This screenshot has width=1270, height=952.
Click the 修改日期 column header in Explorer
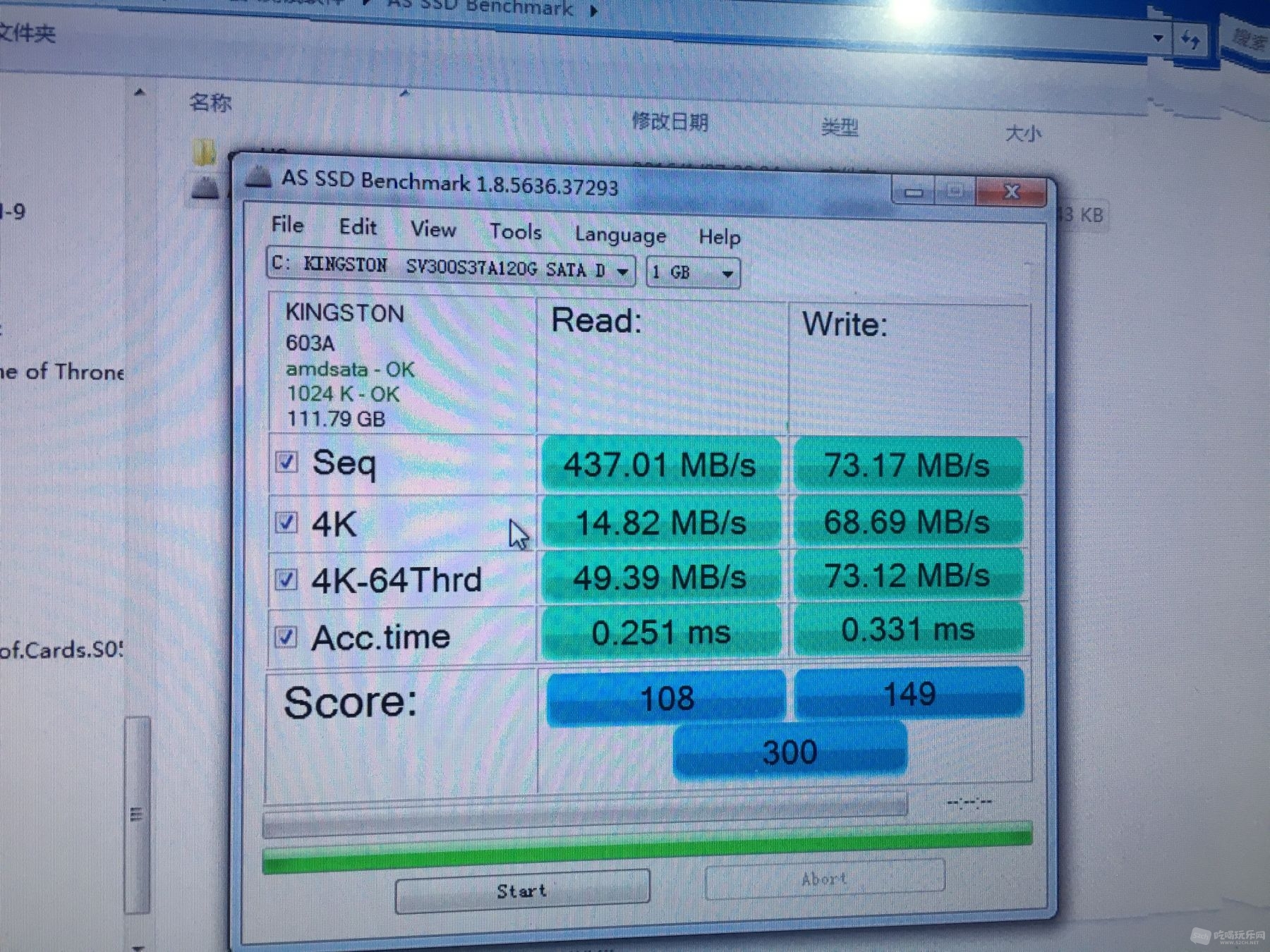pyautogui.click(x=670, y=122)
